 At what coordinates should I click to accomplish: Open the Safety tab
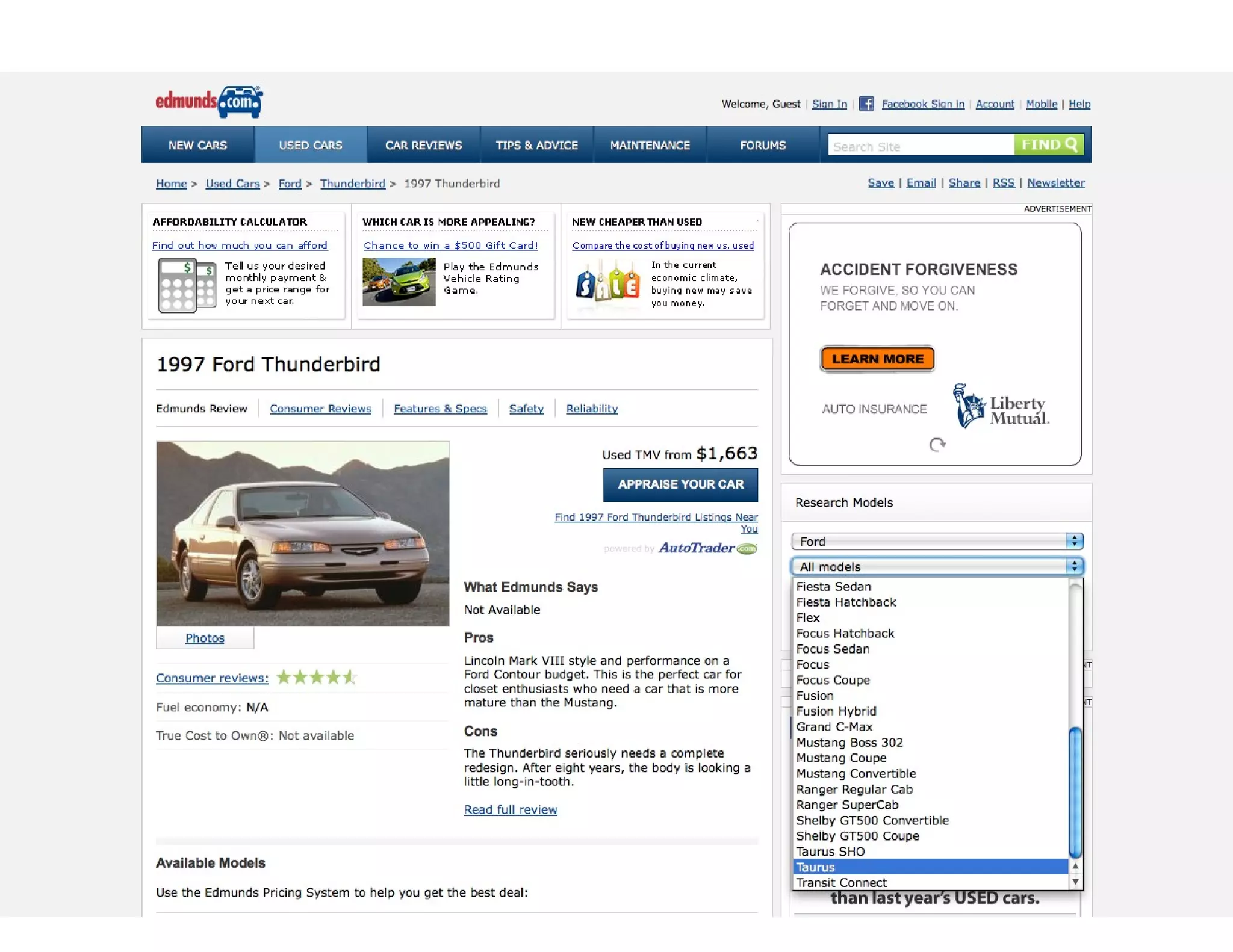(526, 408)
